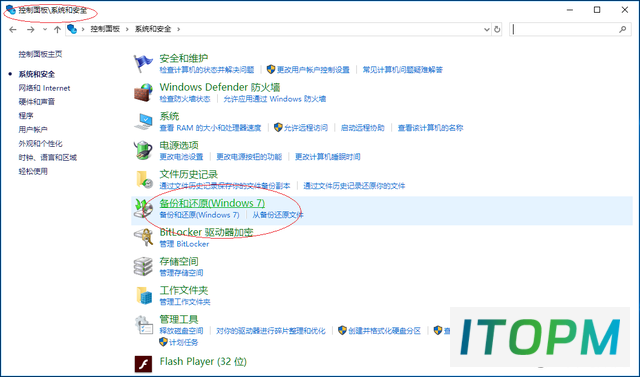The image size is (640, 377).
Task: Open 时钟、语言和区域 category
Action: click(x=48, y=157)
